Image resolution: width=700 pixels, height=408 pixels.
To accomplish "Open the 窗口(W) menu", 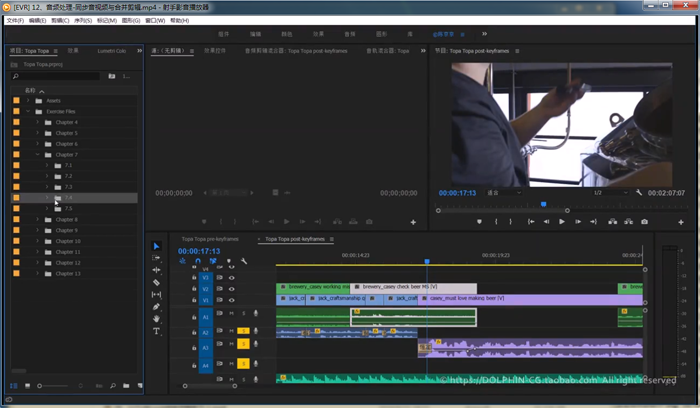I will click(x=155, y=21).
